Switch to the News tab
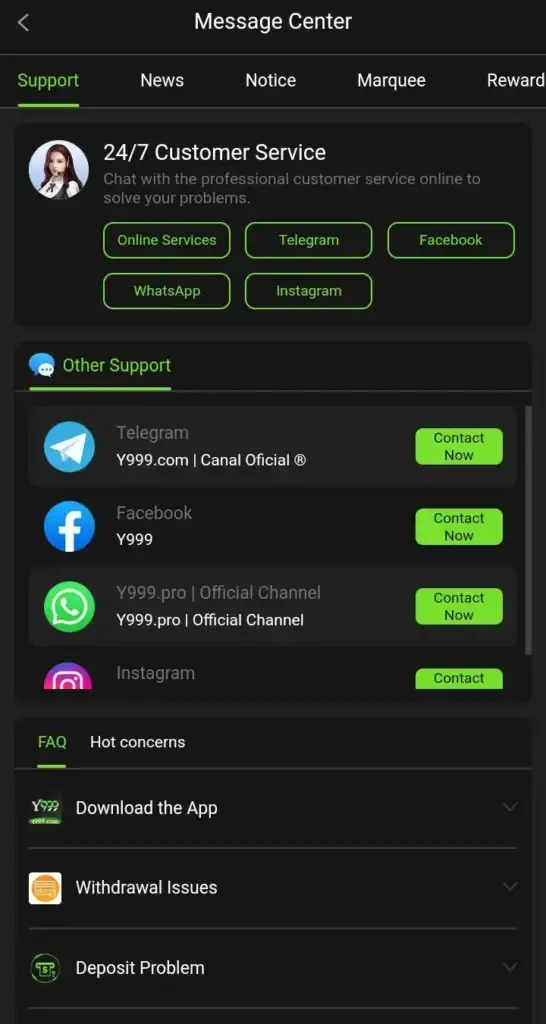 click(162, 80)
